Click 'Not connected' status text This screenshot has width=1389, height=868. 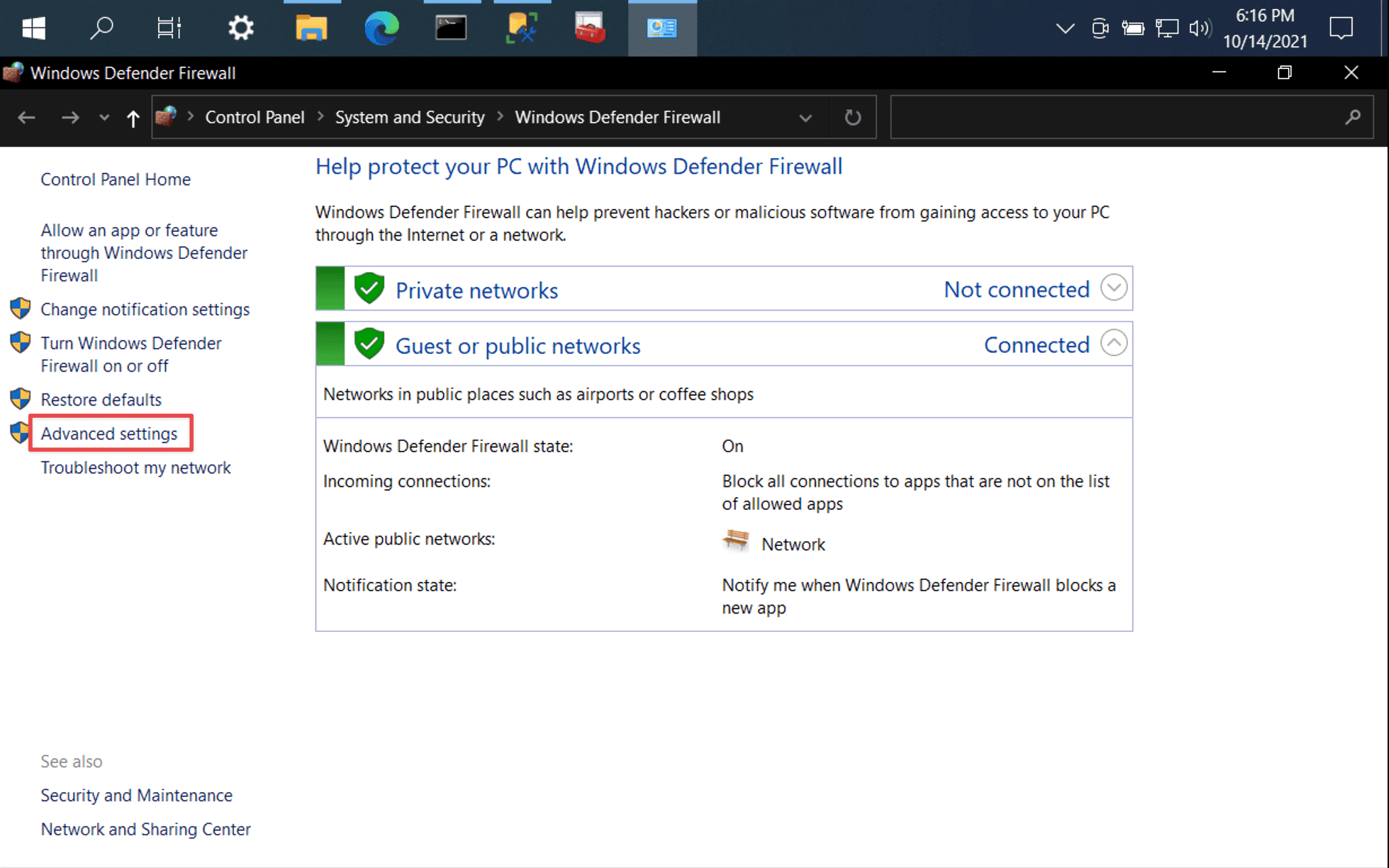point(1017,290)
